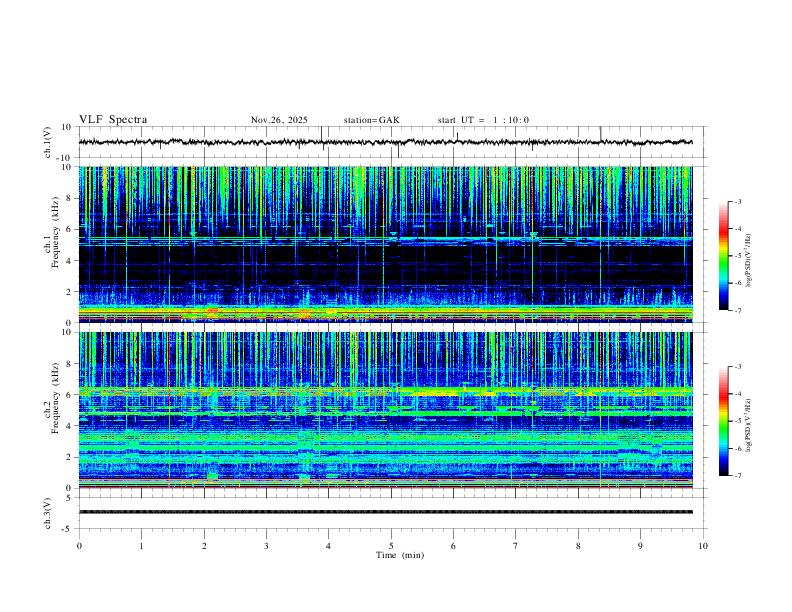Click the "start UT = 1 :10: 0" header text
The width and height of the screenshot is (792, 612).
pyautogui.click(x=483, y=120)
